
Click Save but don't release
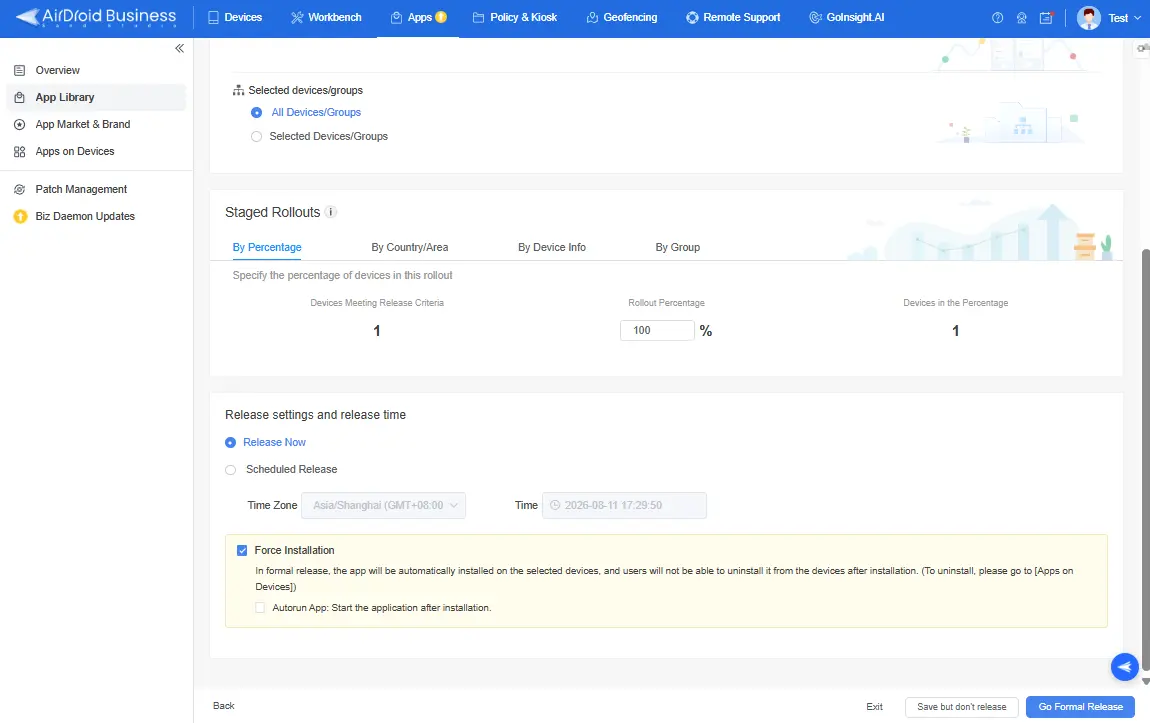[x=962, y=707]
